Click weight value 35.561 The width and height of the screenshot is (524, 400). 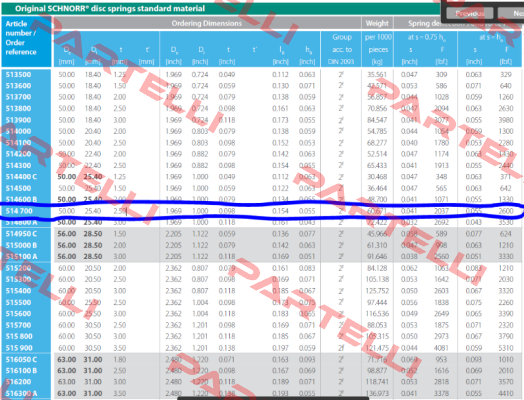[377, 74]
